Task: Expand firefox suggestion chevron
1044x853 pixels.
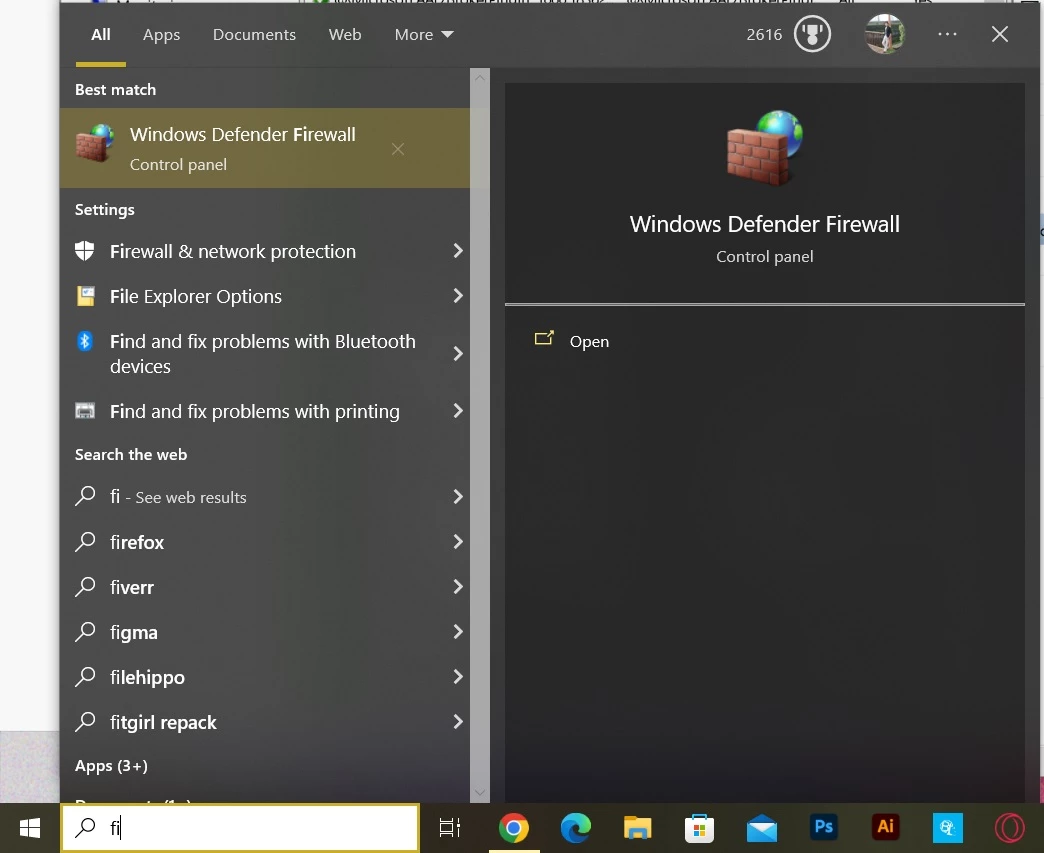Action: [x=458, y=541]
